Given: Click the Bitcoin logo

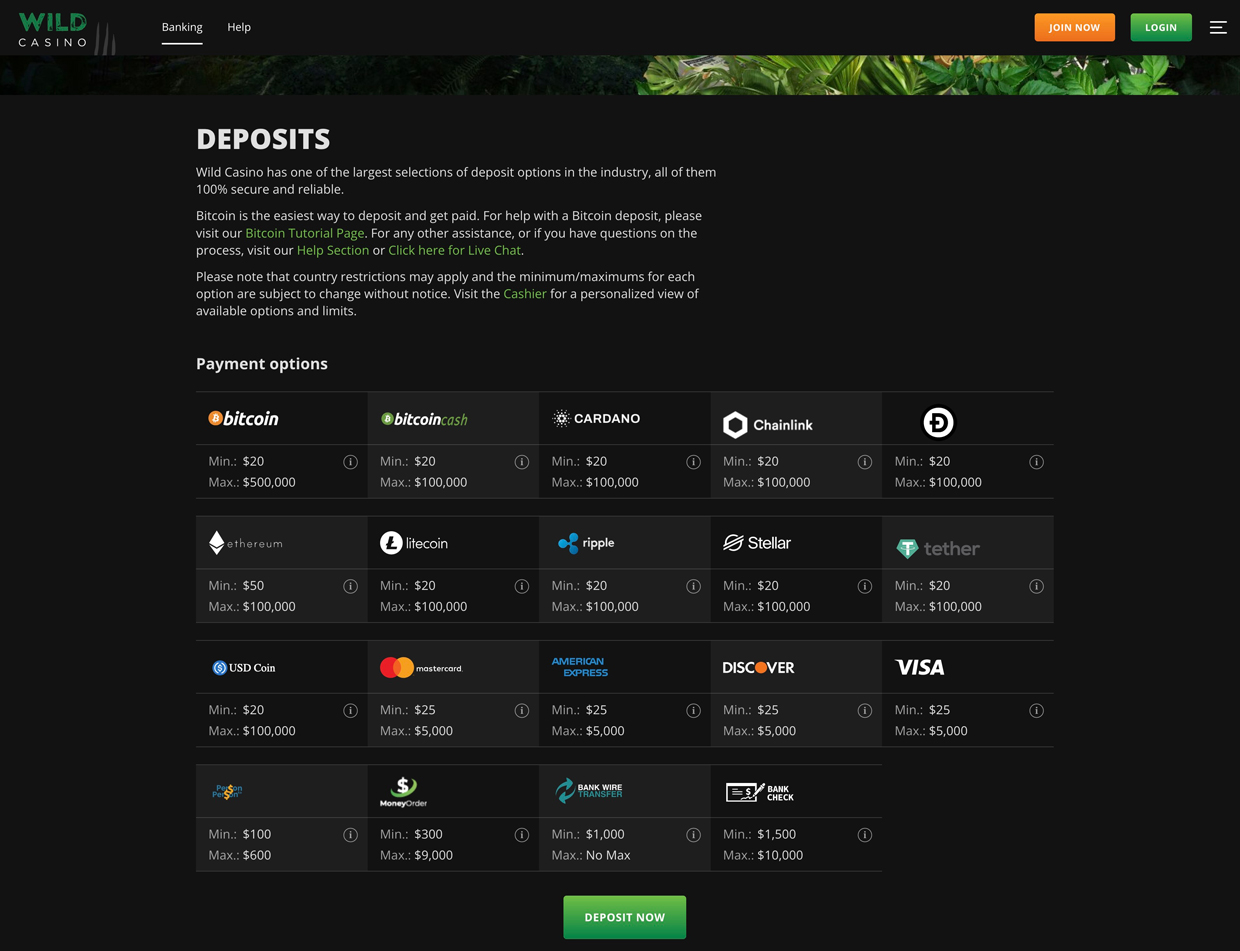Looking at the screenshot, I should point(243,418).
